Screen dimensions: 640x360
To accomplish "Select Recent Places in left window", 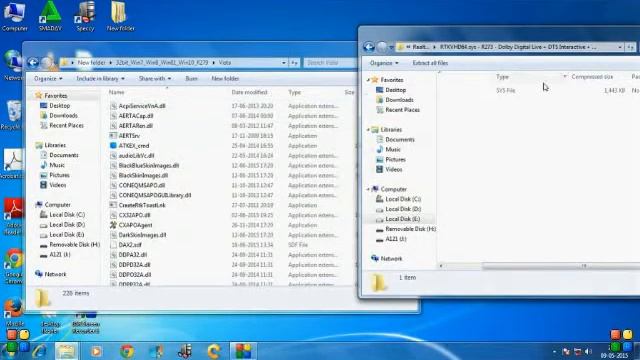I will tap(66, 125).
